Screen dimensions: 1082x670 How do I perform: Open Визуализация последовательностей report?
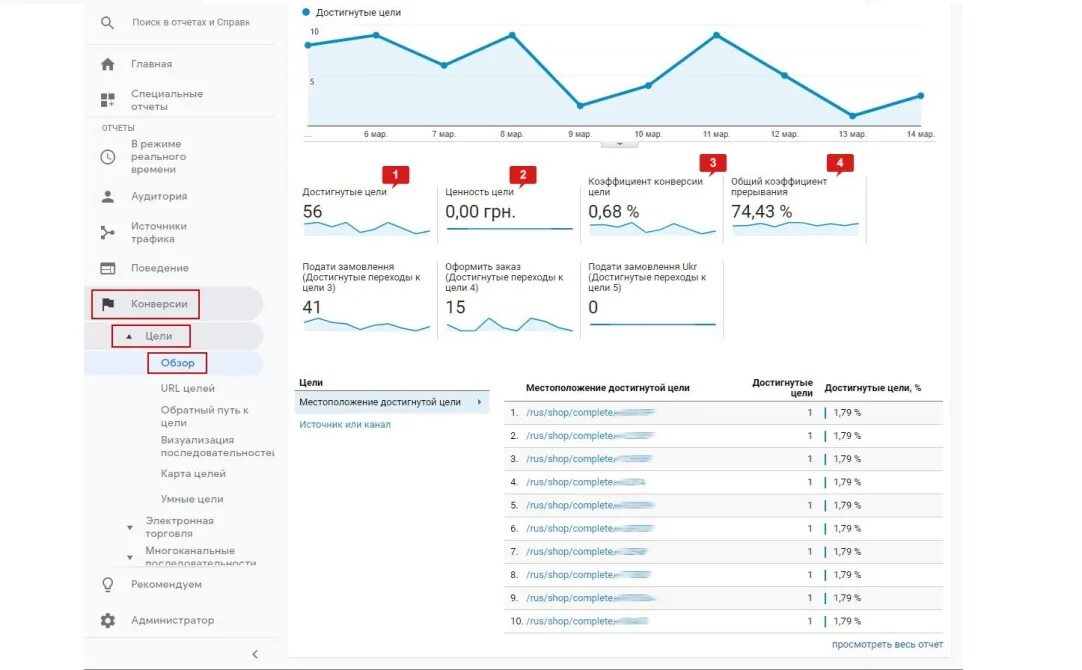217,446
